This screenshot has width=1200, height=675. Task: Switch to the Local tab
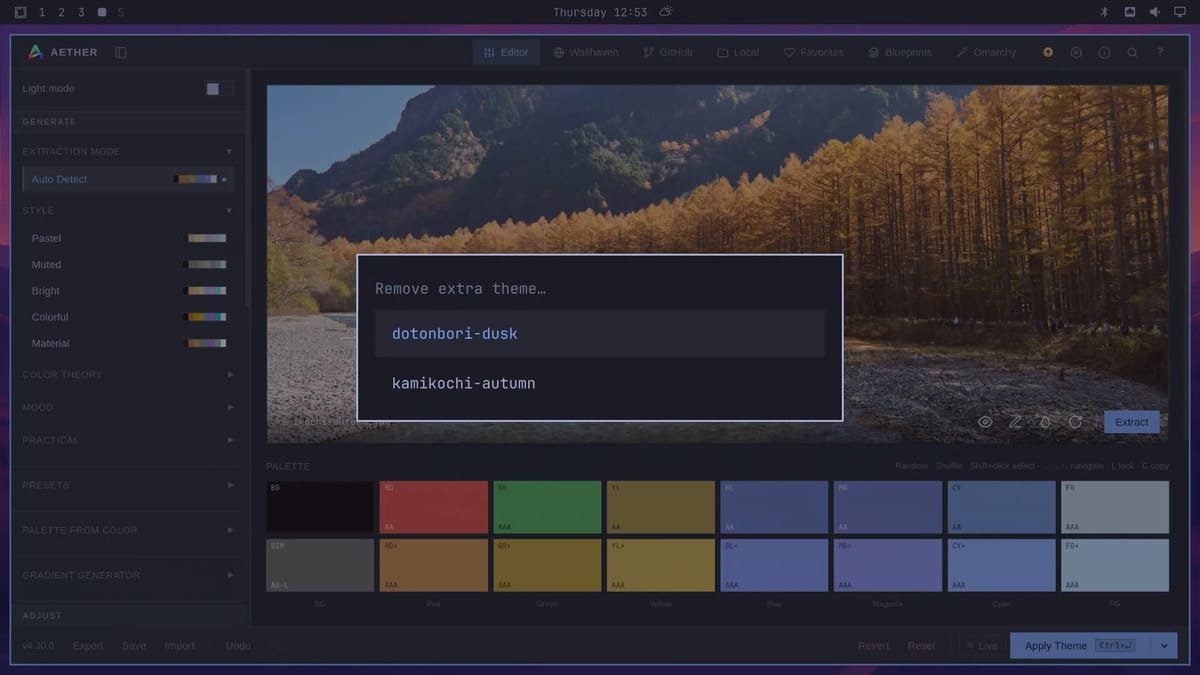click(738, 52)
